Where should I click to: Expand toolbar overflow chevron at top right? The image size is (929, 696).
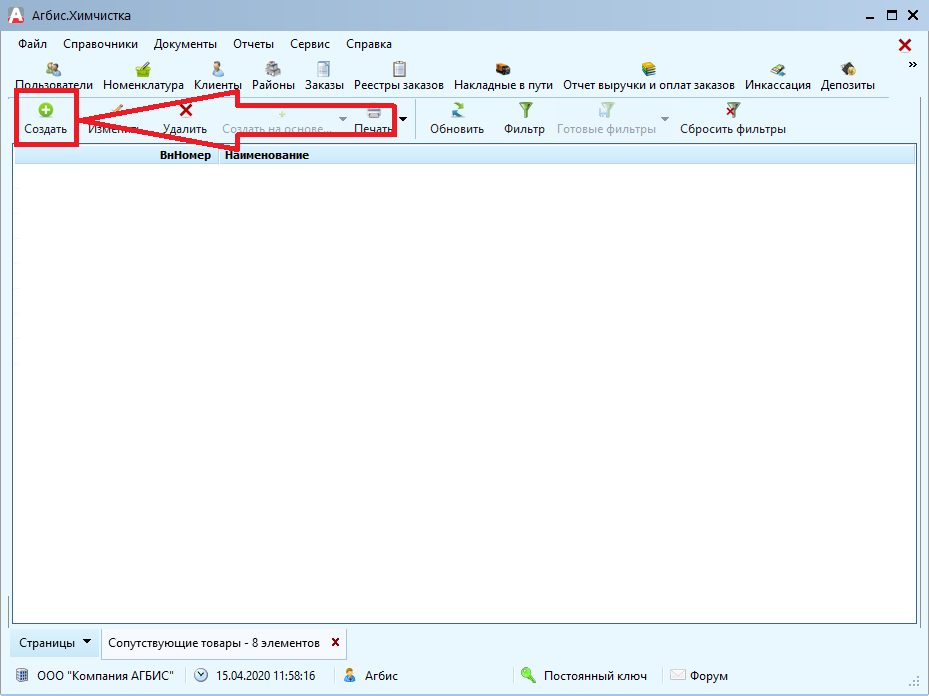coord(912,65)
